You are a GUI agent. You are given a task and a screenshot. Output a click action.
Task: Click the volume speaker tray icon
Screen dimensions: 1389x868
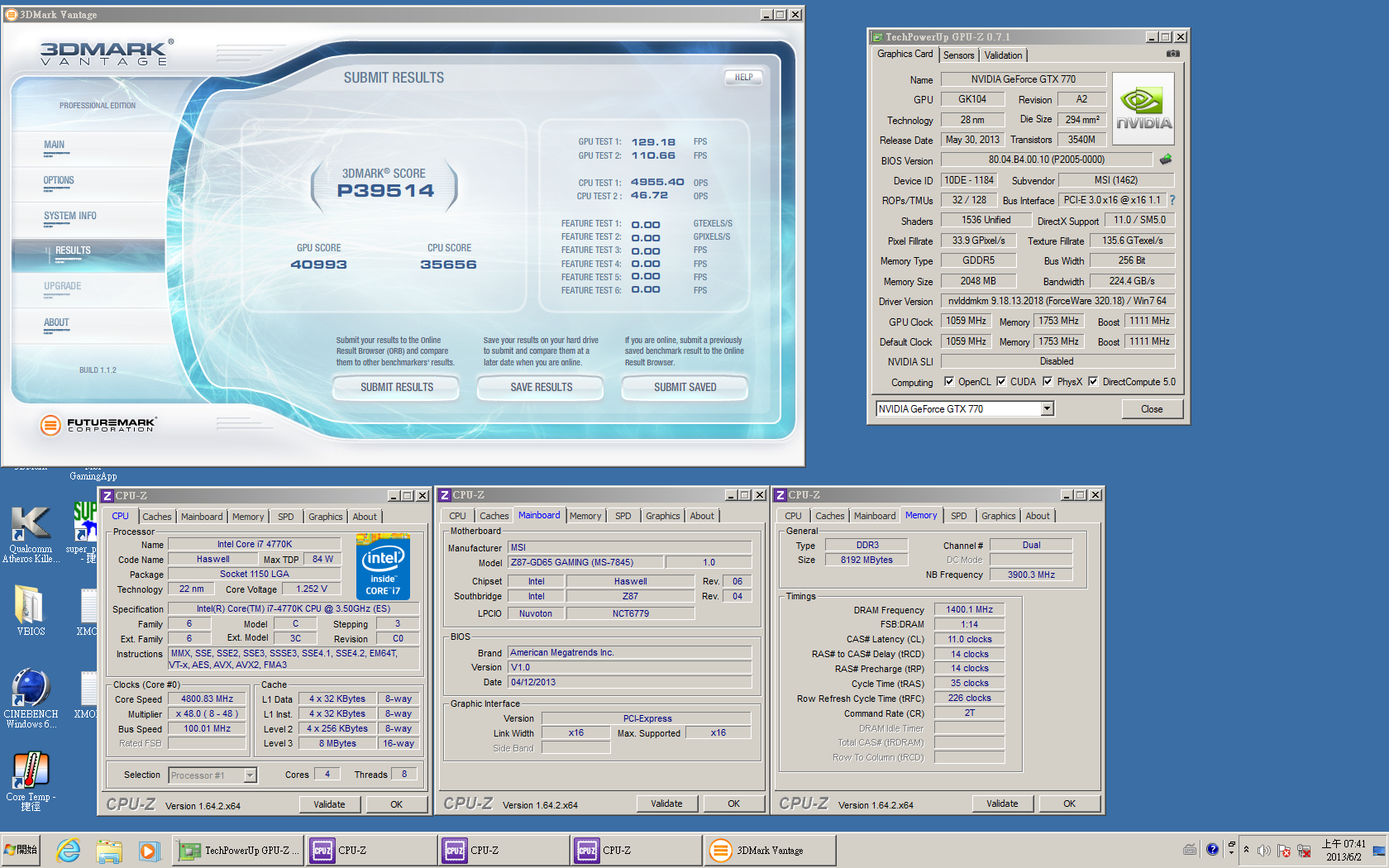point(1263,851)
